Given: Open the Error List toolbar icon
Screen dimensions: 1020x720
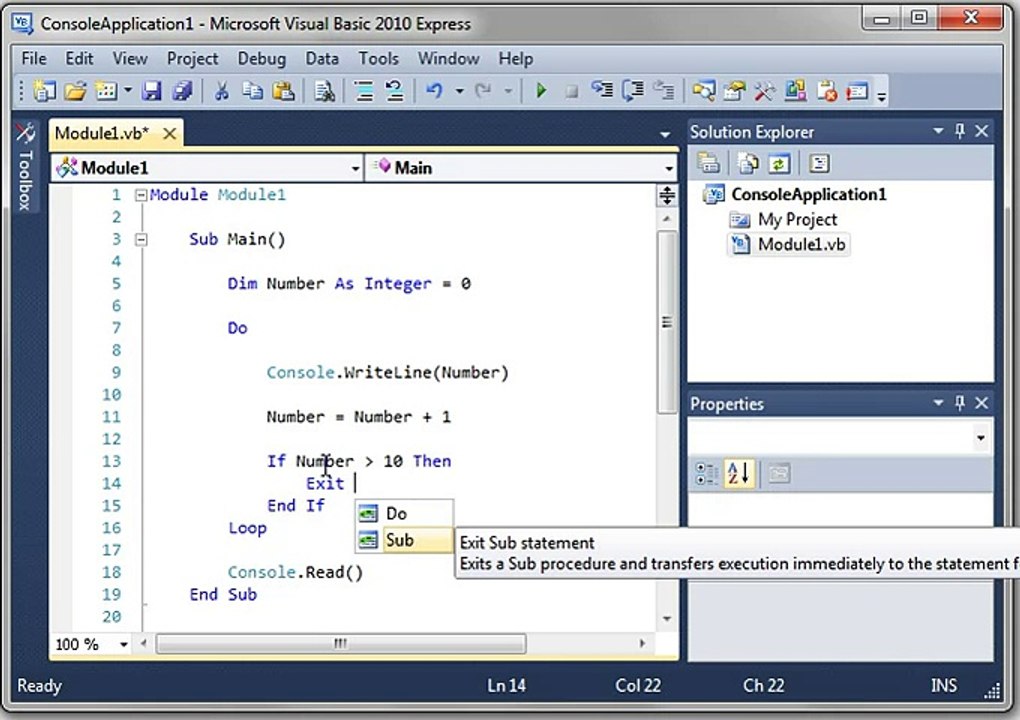Looking at the screenshot, I should [x=826, y=90].
